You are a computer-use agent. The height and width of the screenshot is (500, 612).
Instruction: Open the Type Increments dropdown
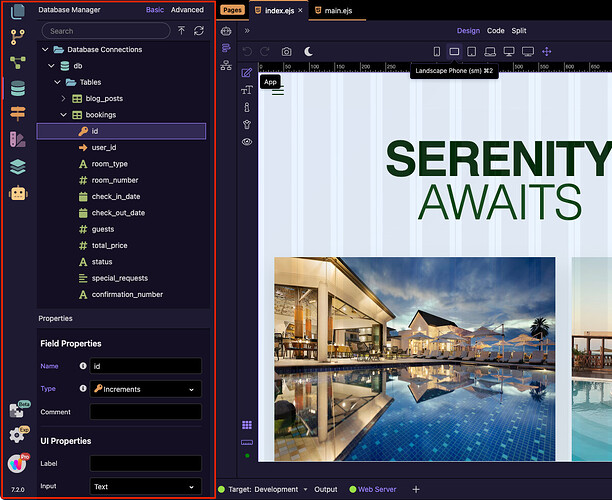145,388
